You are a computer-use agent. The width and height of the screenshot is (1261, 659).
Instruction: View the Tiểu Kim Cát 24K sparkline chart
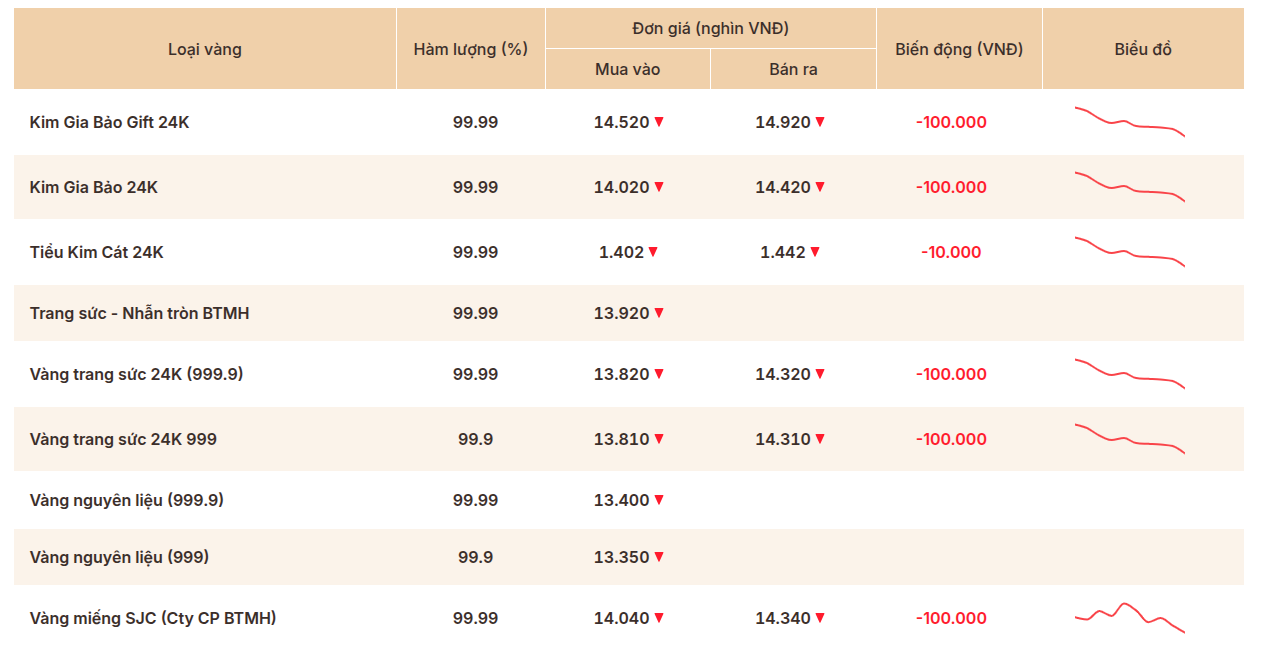(x=1130, y=251)
